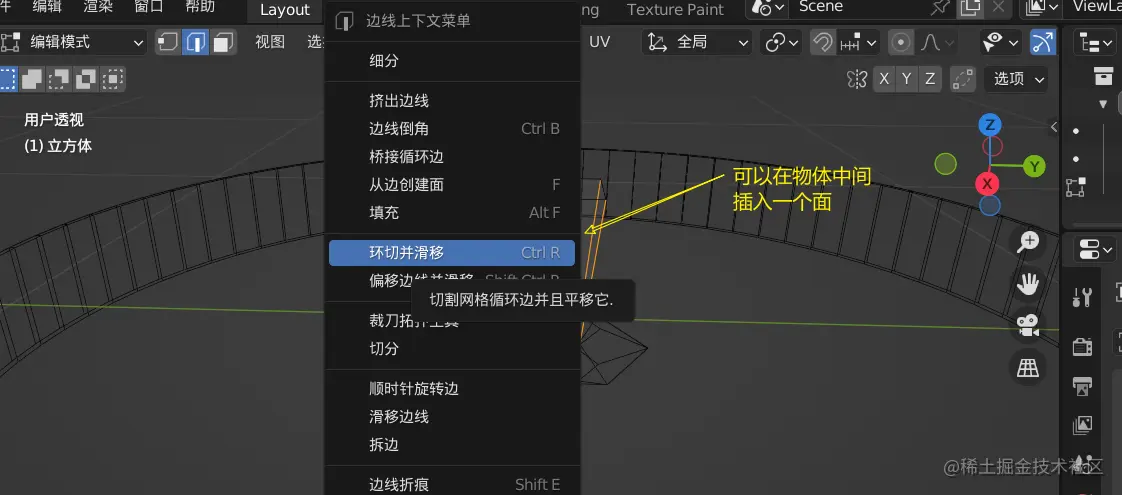Open the snapping options dropdown
The image size is (1122, 495).
859,42
